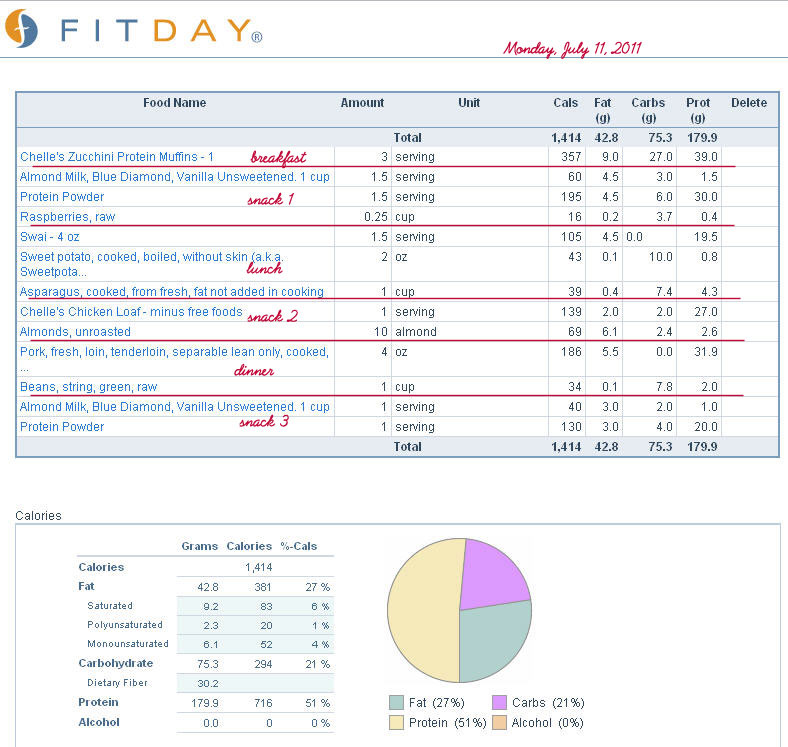Click the purple carbs slice of pie chart

pos(490,576)
